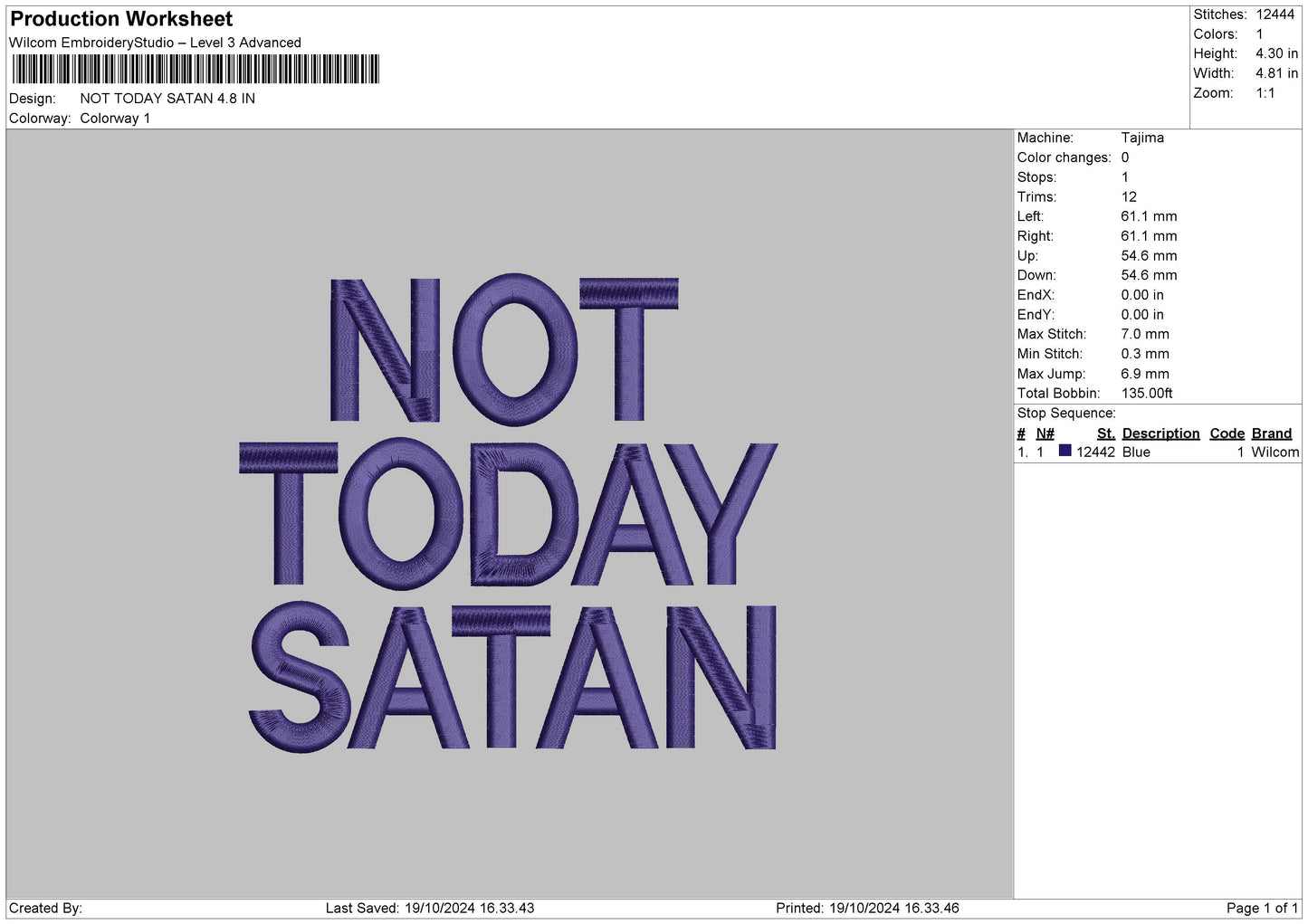
Task: Click the Stops label
Action: click(1036, 177)
